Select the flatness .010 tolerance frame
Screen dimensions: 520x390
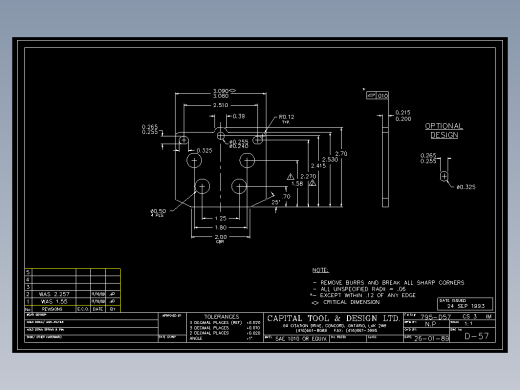click(377, 96)
